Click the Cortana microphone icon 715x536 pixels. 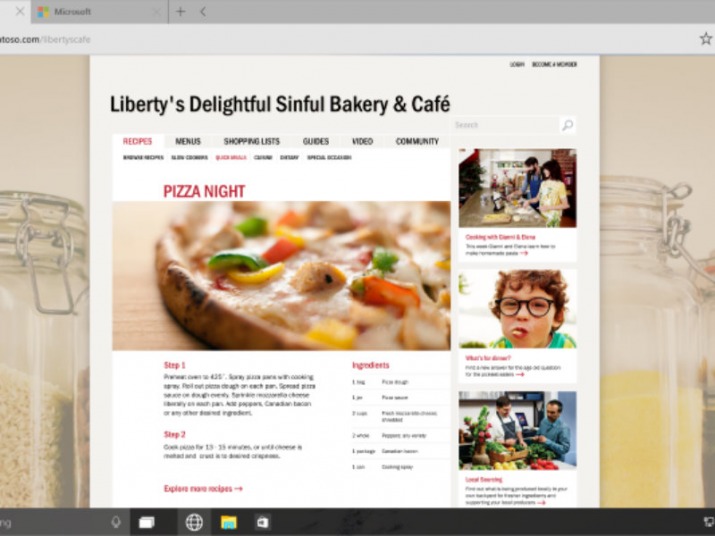[116, 522]
